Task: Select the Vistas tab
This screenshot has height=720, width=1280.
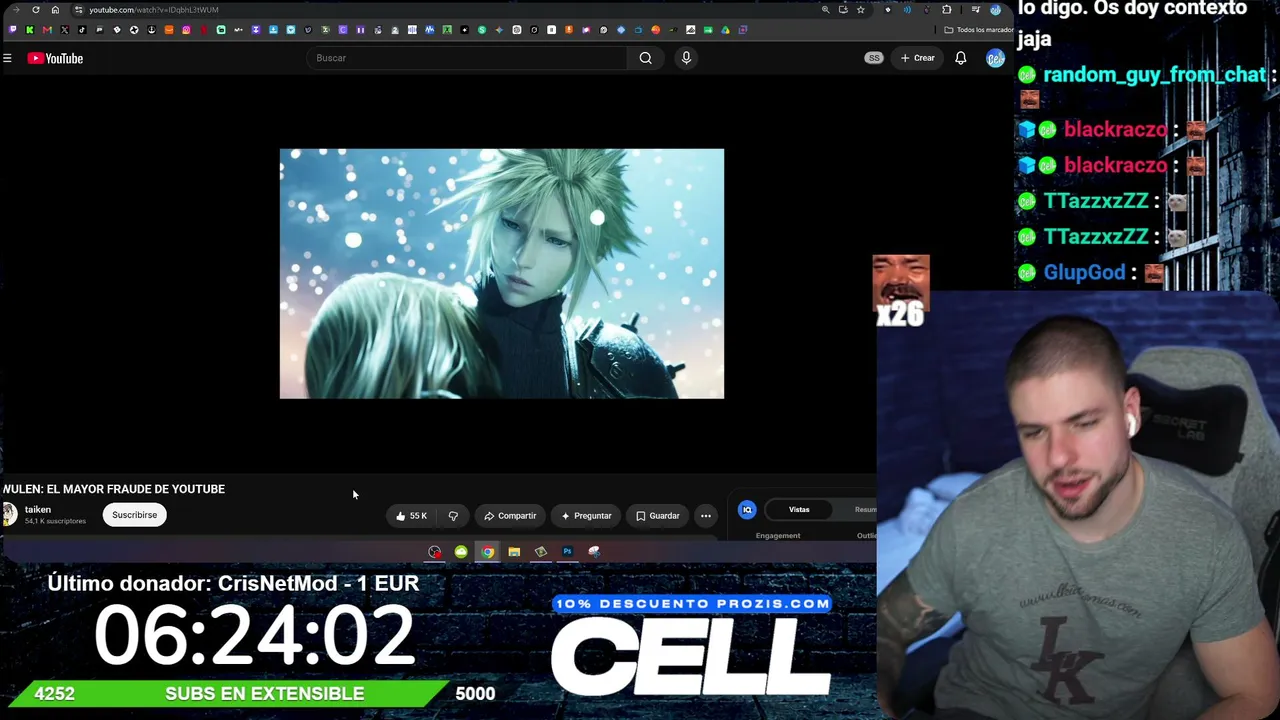Action: pos(799,510)
